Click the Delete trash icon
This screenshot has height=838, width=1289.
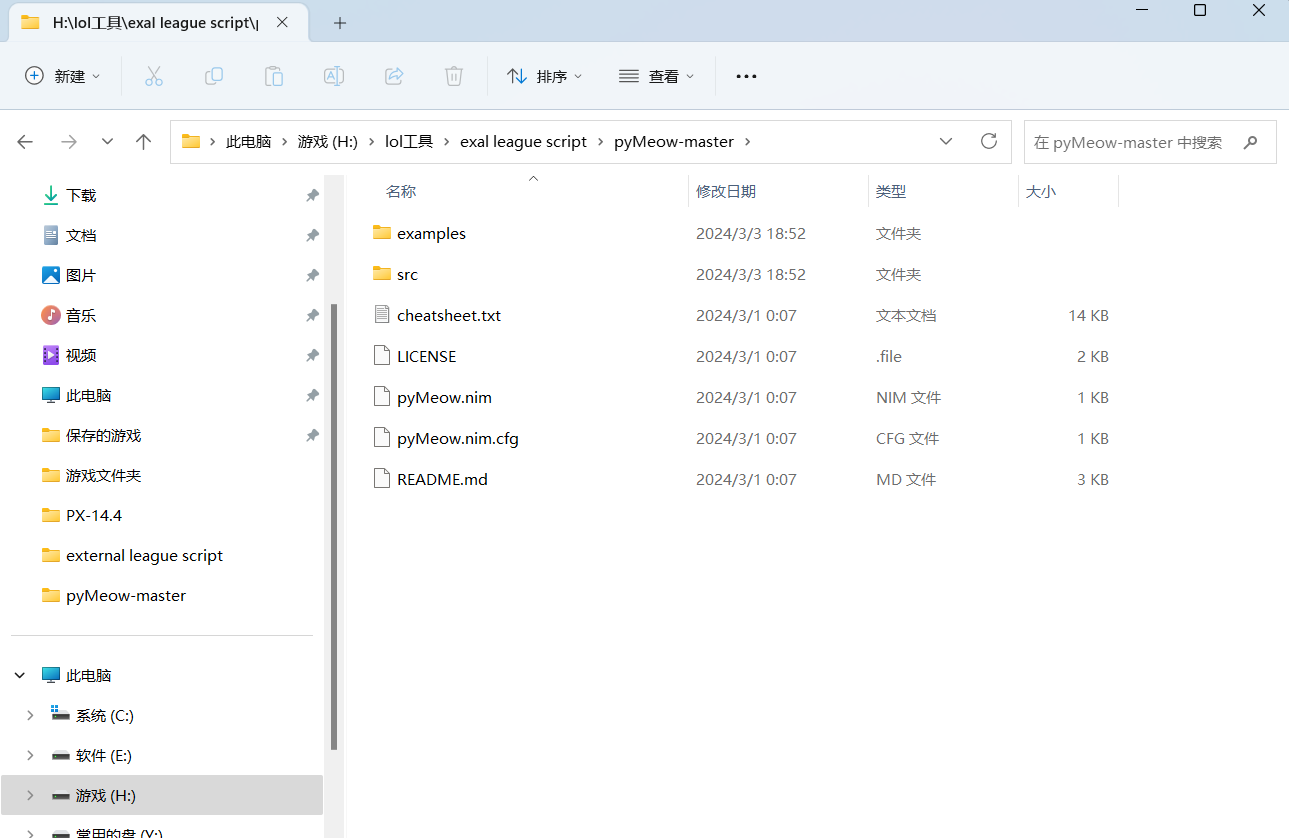(453, 76)
